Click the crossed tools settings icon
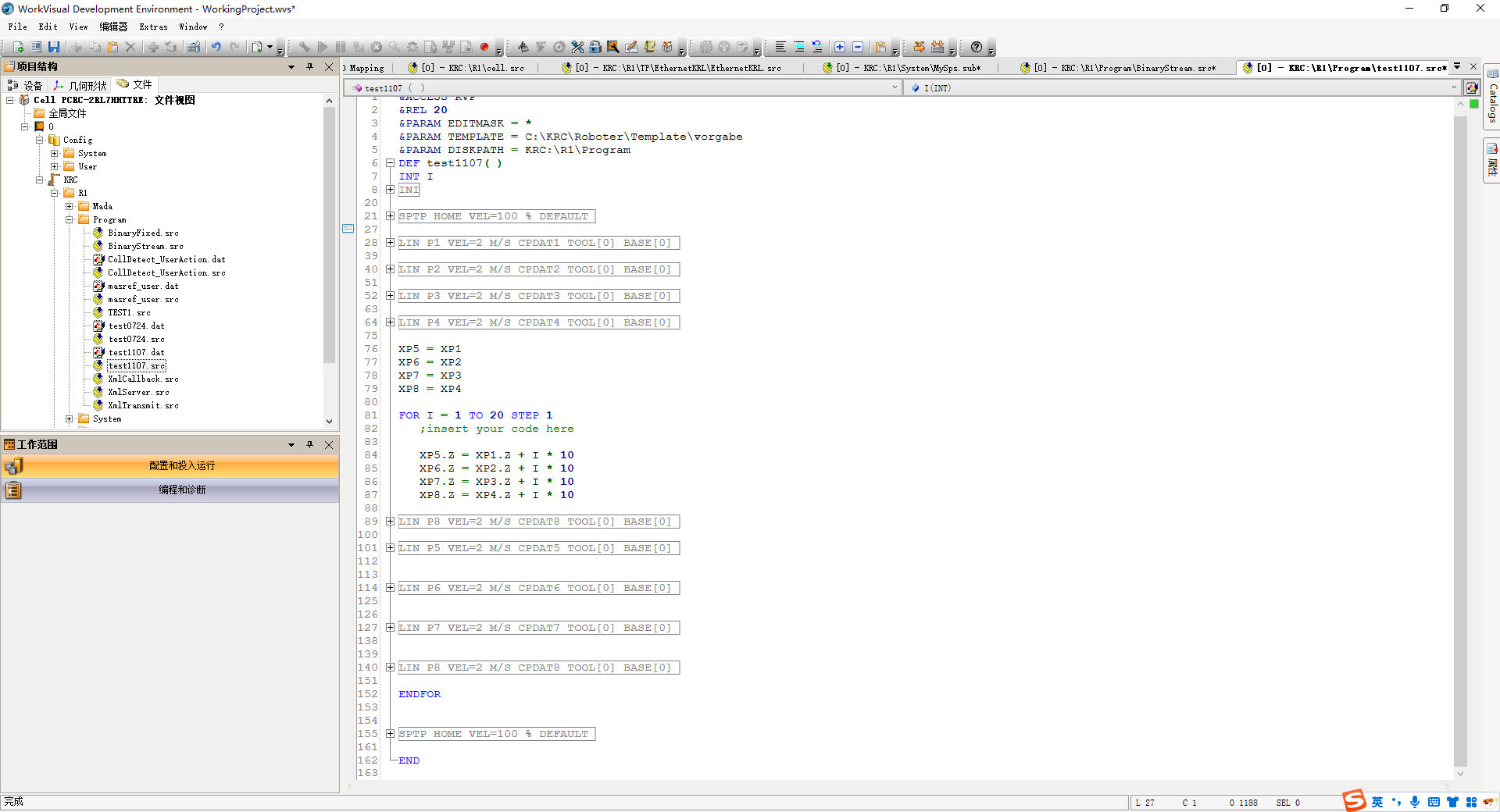Screen dimensions: 1500x812 (577, 47)
